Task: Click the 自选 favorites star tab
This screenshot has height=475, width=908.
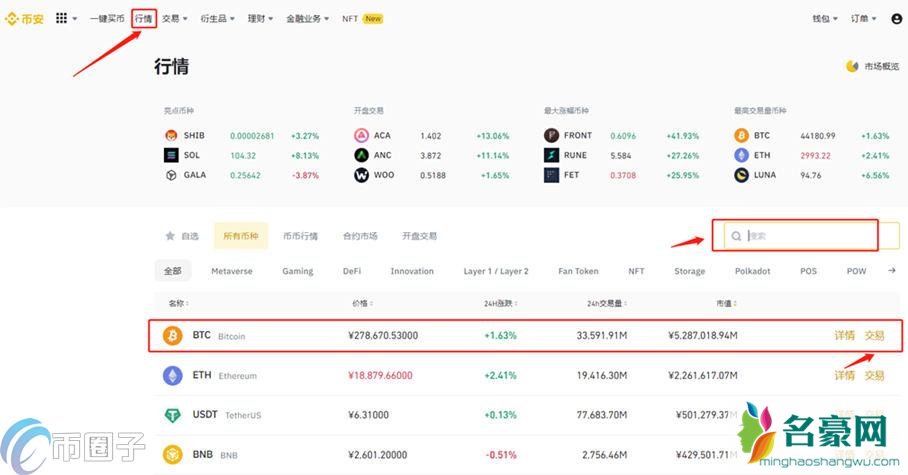Action: (182, 236)
